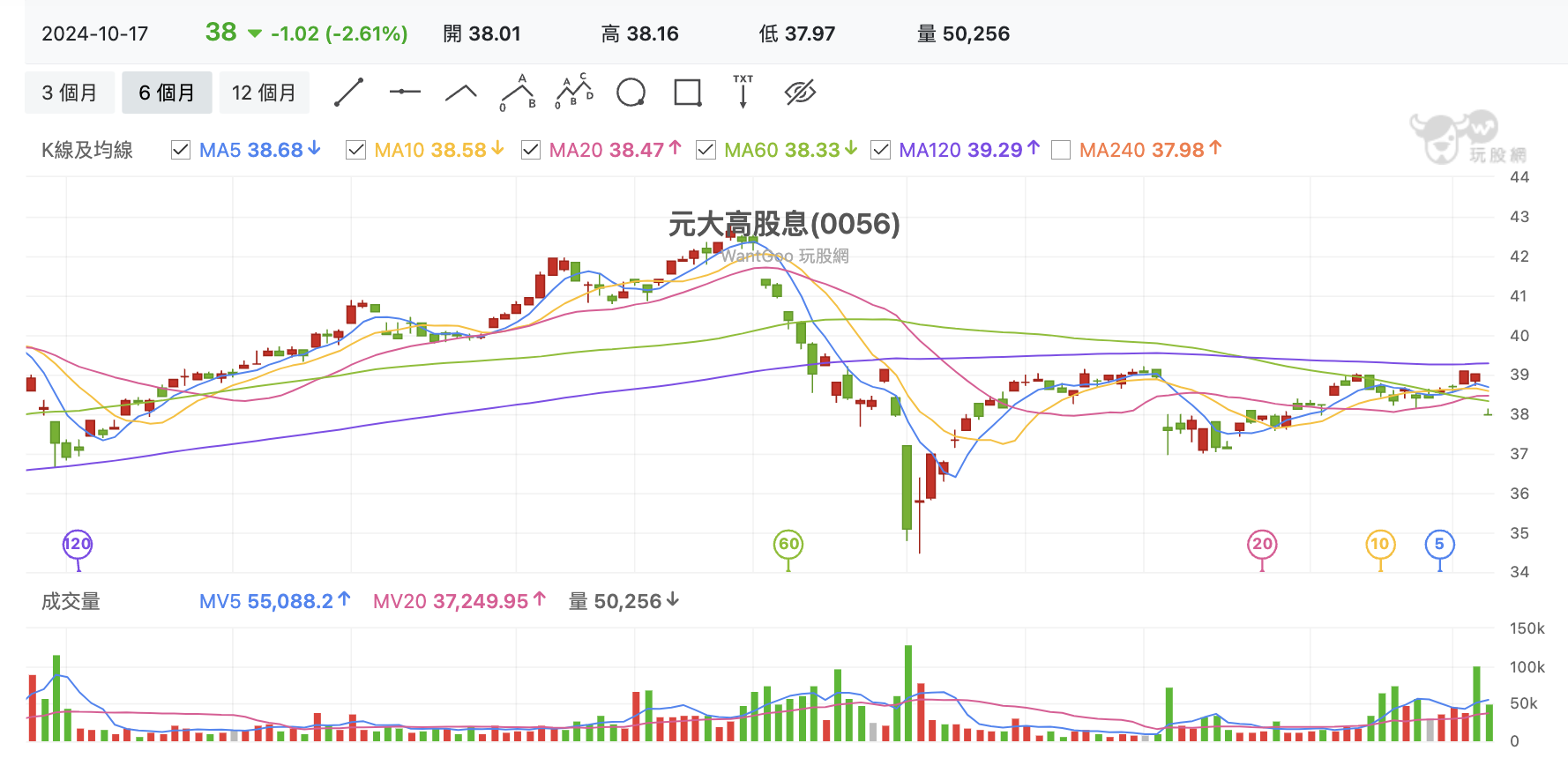Uncheck the MA120 moving average checkbox
The height and width of the screenshot is (758, 1568).
(x=880, y=150)
